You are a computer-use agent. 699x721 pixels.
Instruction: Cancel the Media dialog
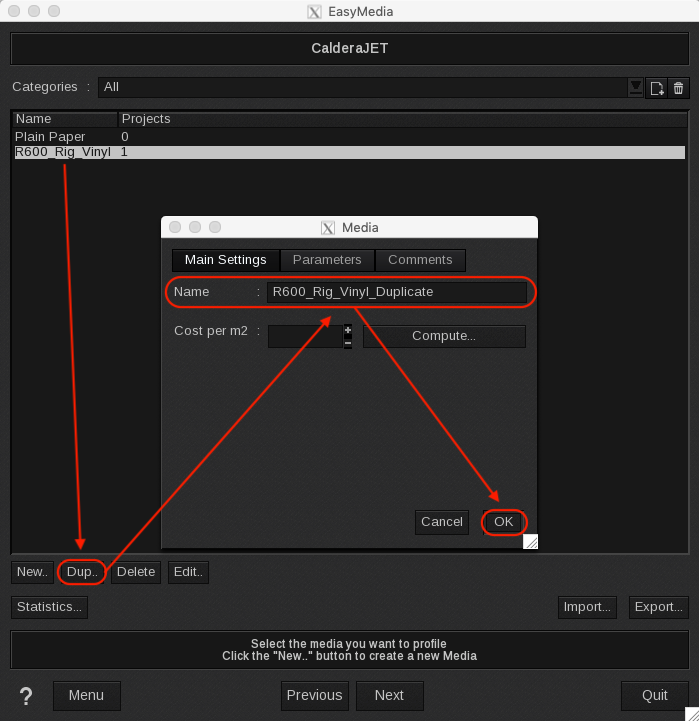[x=442, y=522]
